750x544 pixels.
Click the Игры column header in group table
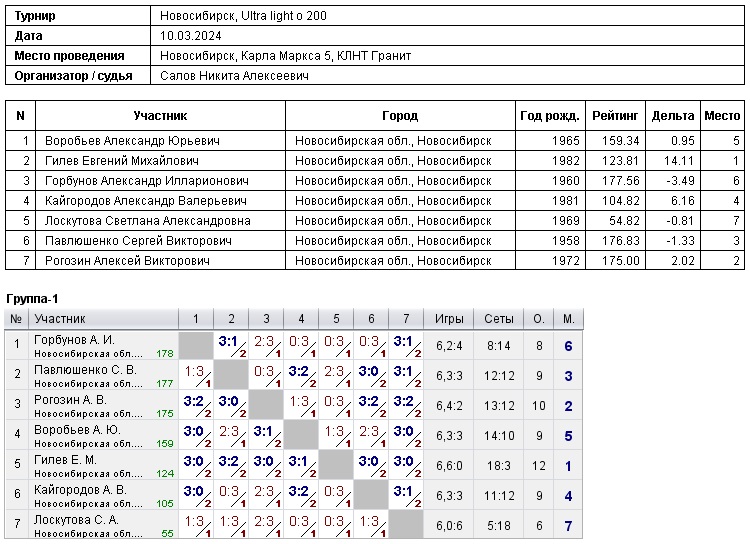449,319
